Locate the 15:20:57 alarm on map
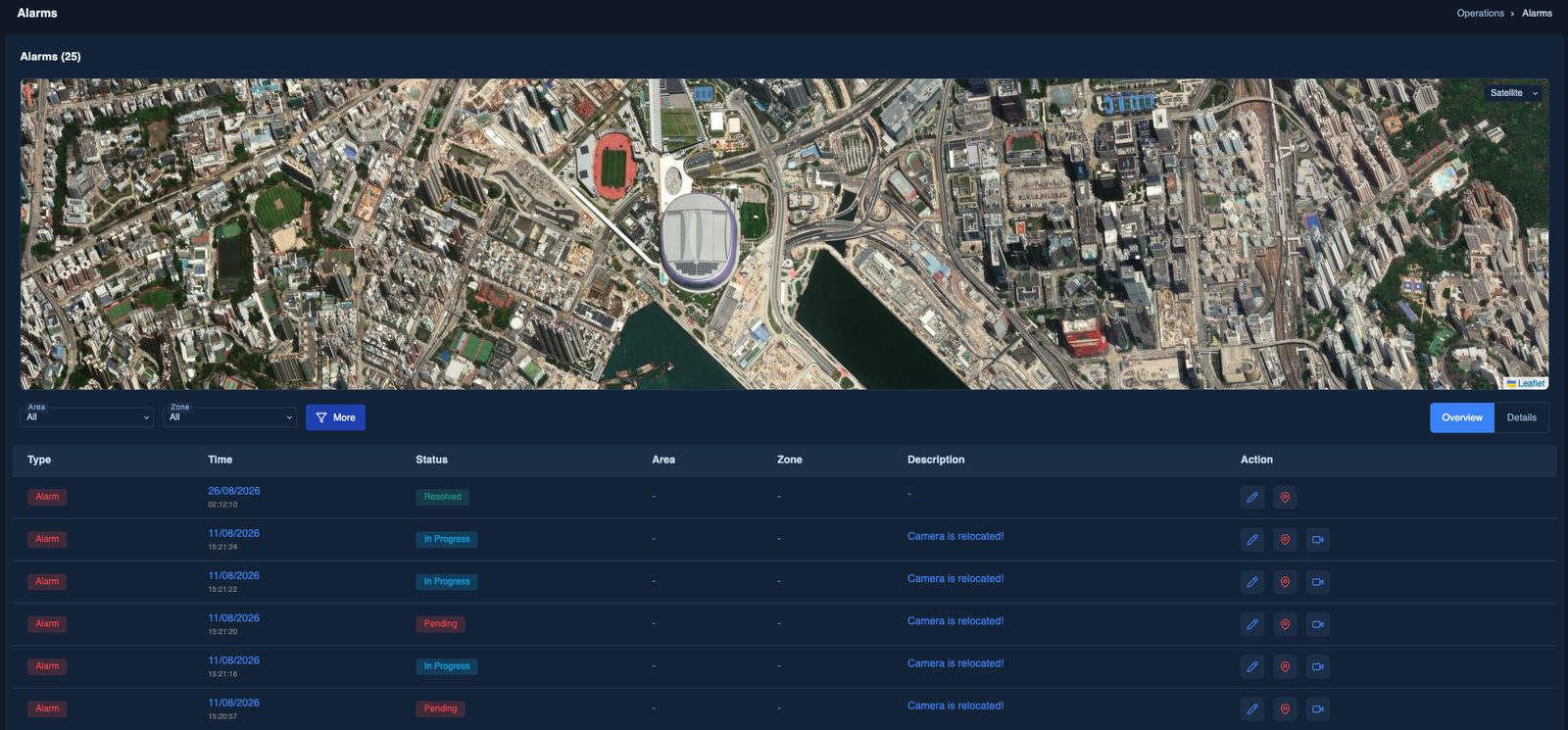Image resolution: width=1568 pixels, height=730 pixels. click(1285, 708)
